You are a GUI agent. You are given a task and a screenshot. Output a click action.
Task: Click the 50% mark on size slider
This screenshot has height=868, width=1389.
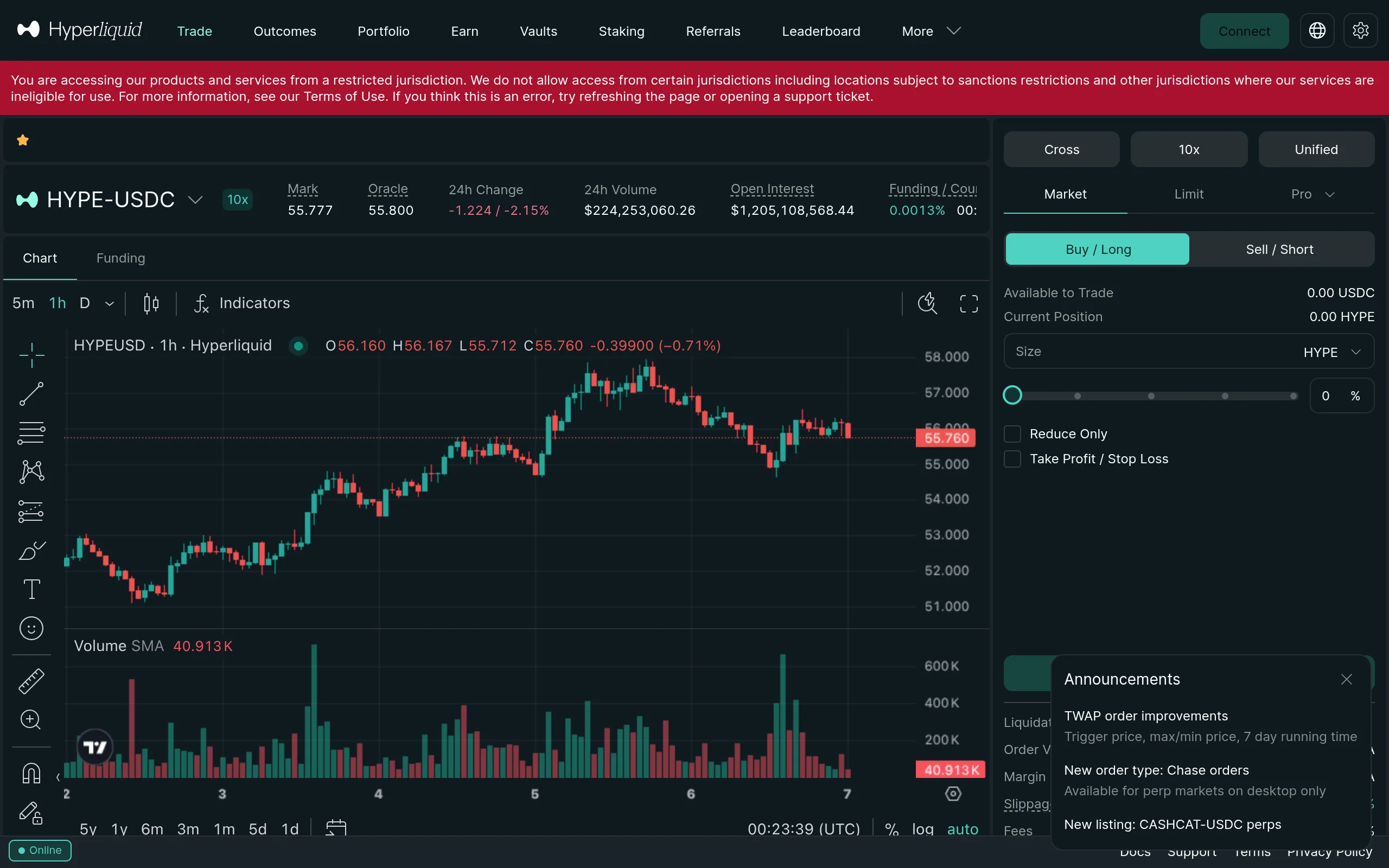[x=1151, y=396]
